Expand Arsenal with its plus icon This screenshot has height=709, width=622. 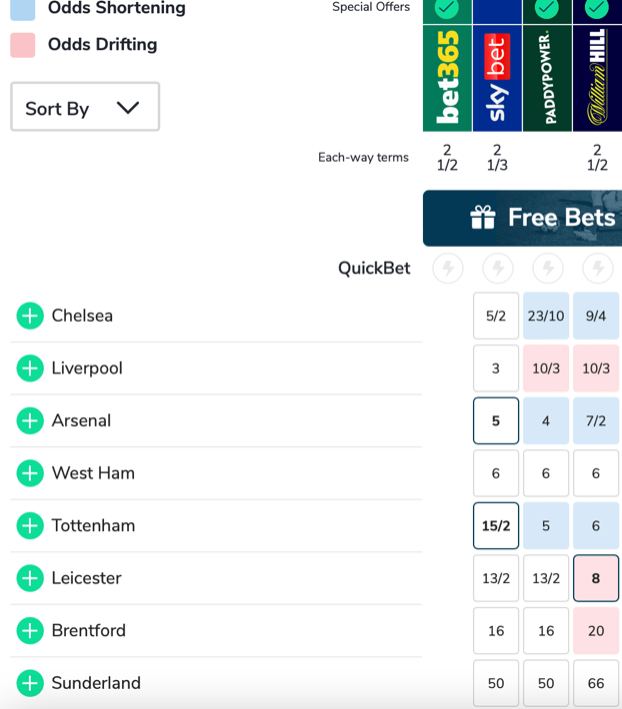30,421
